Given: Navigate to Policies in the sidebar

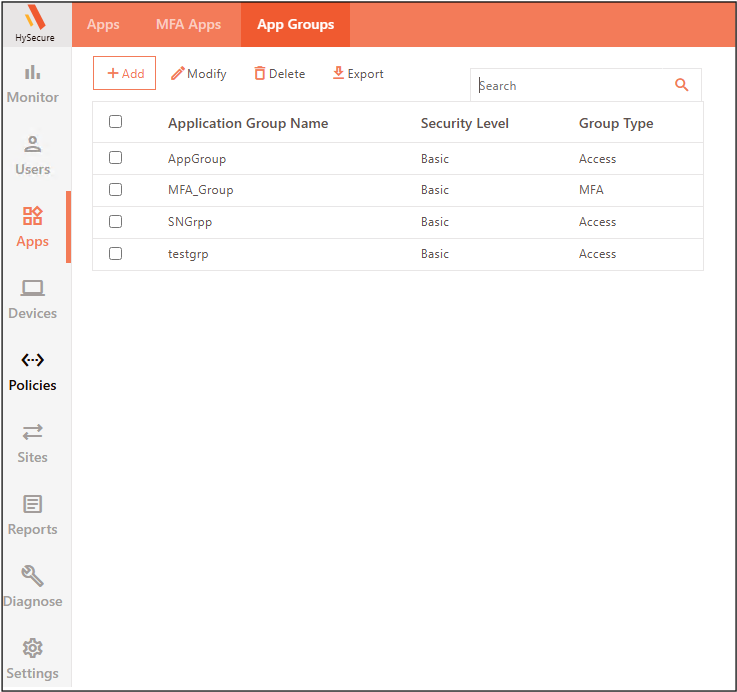Looking at the screenshot, I should click(33, 372).
